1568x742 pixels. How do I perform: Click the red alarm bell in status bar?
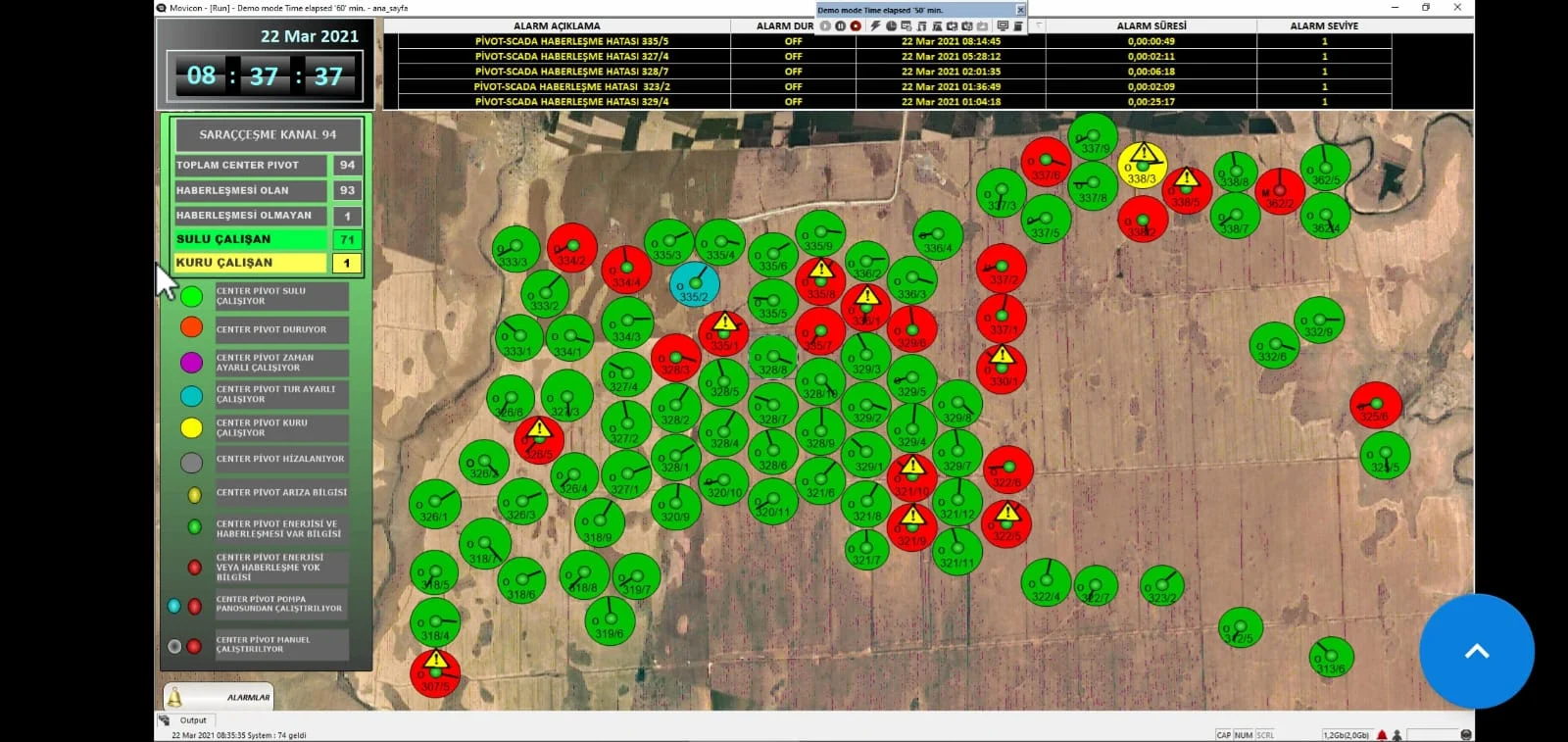point(1382,734)
